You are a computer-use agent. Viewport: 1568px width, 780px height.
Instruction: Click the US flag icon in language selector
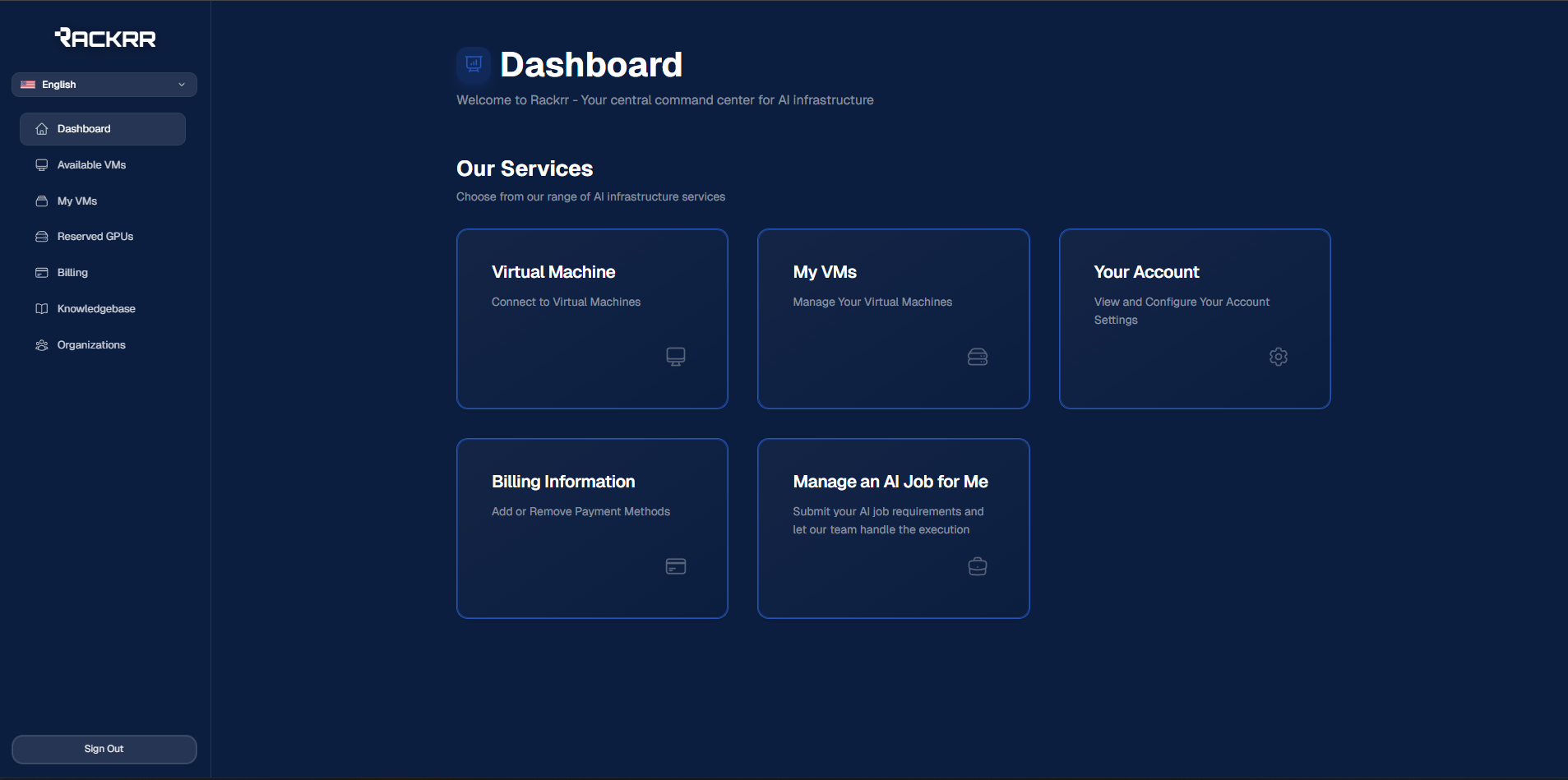pyautogui.click(x=28, y=84)
